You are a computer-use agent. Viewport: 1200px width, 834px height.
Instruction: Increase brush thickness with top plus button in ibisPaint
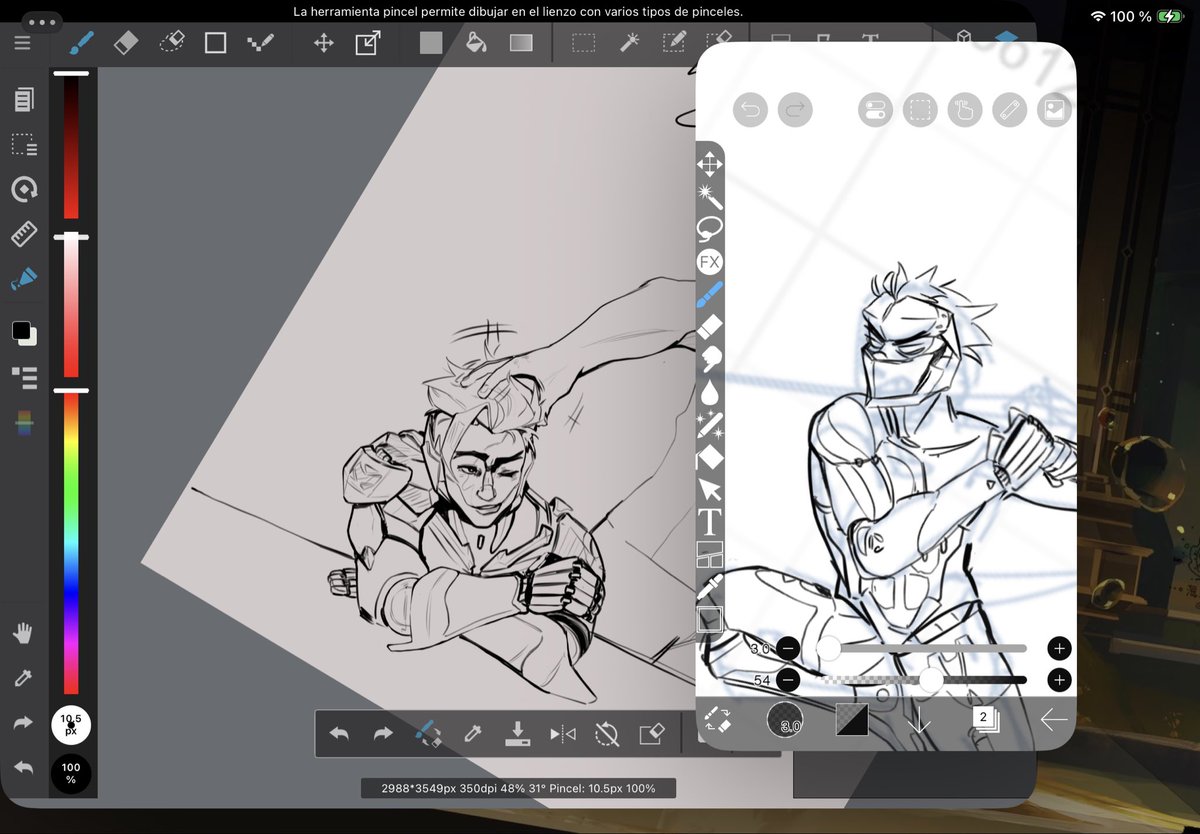[x=1059, y=648]
